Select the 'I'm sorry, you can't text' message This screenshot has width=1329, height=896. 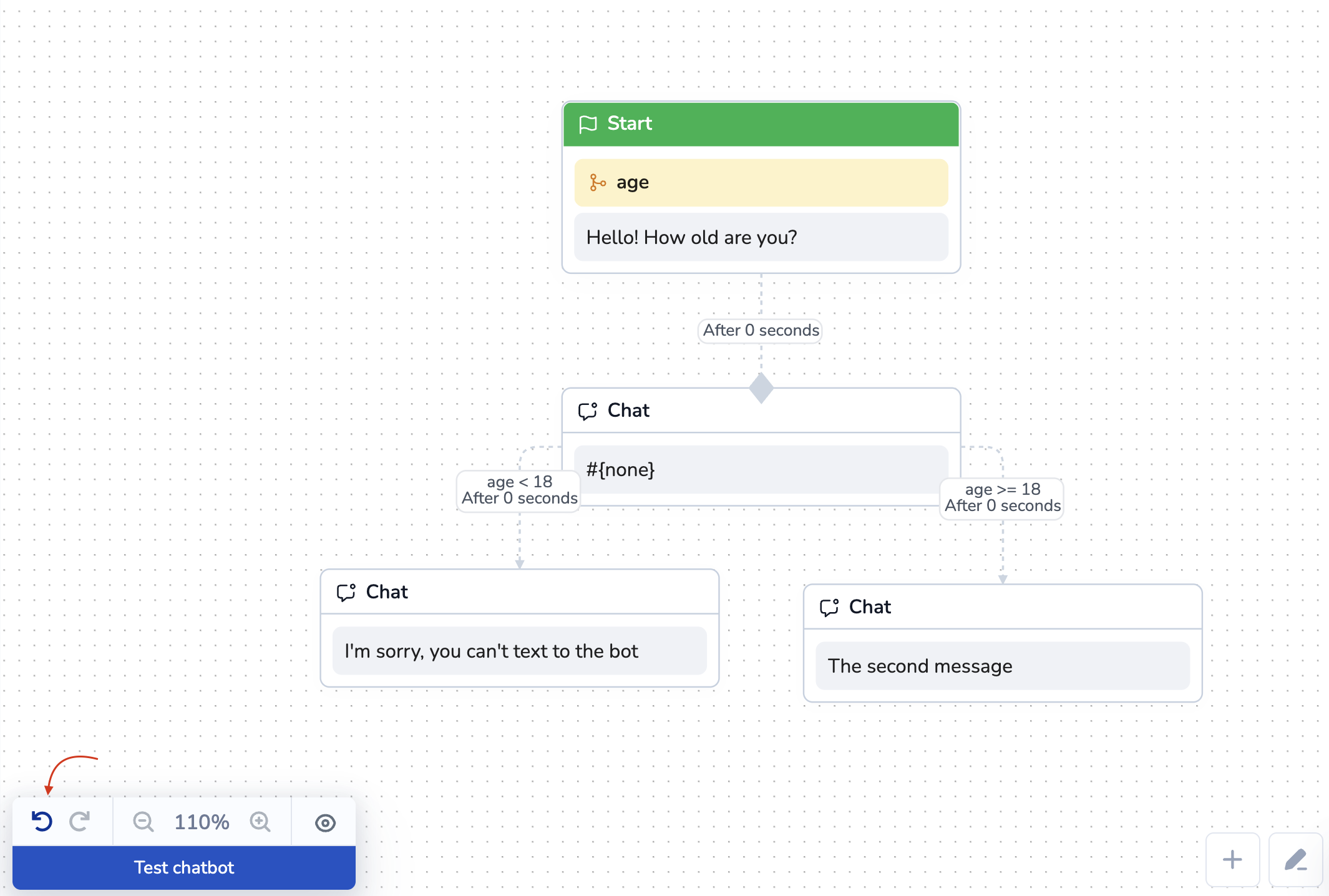tap(519, 651)
